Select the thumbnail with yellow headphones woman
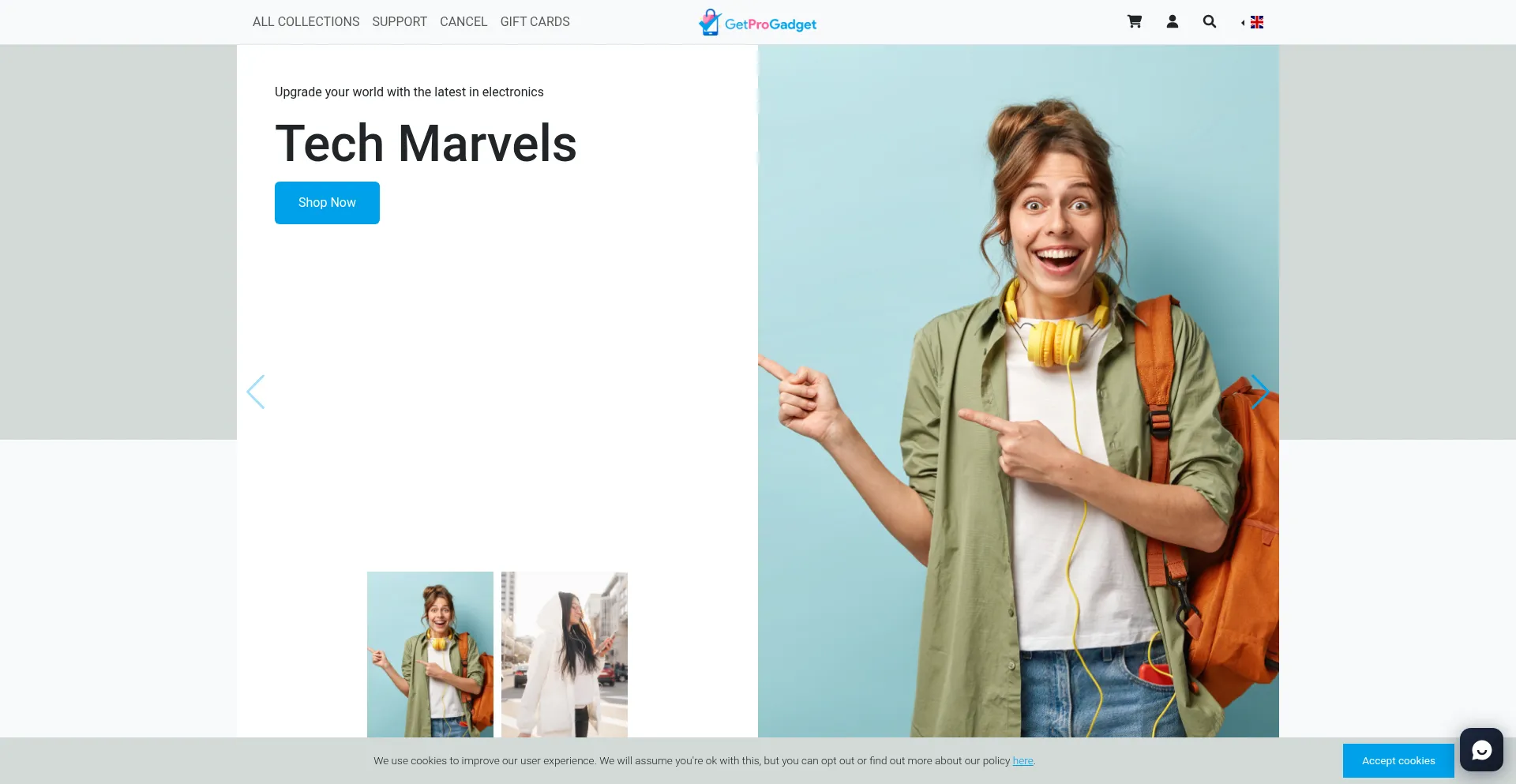Viewport: 1516px width, 784px height. coord(430,654)
